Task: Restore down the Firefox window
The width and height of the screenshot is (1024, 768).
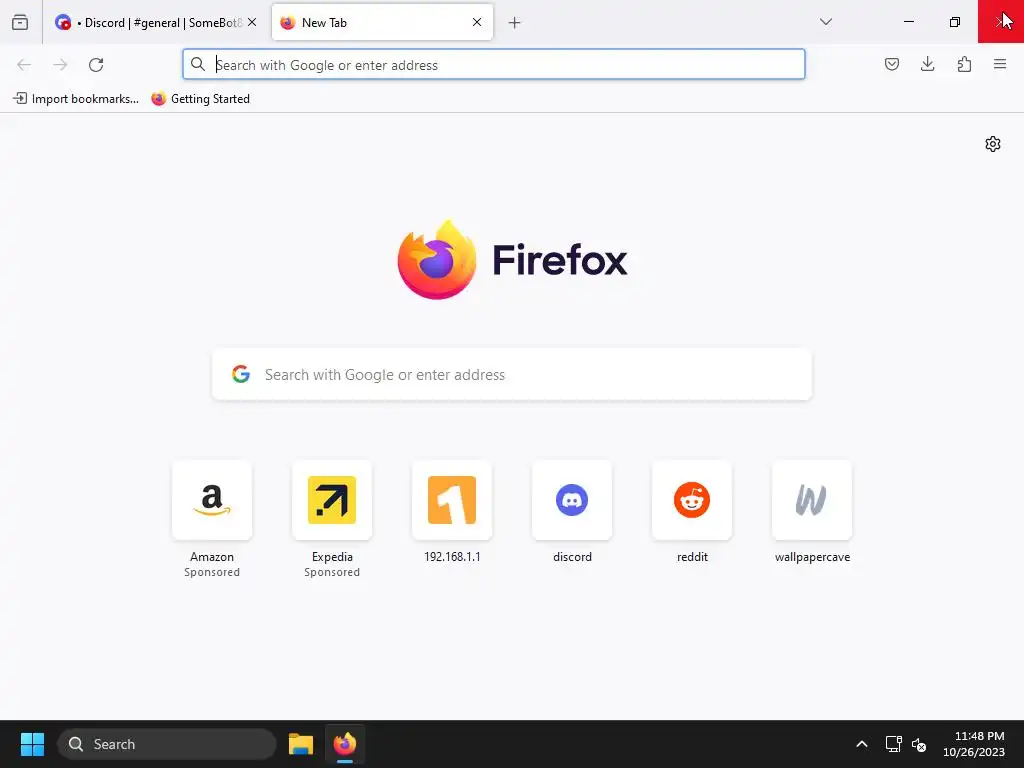Action: [x=955, y=22]
